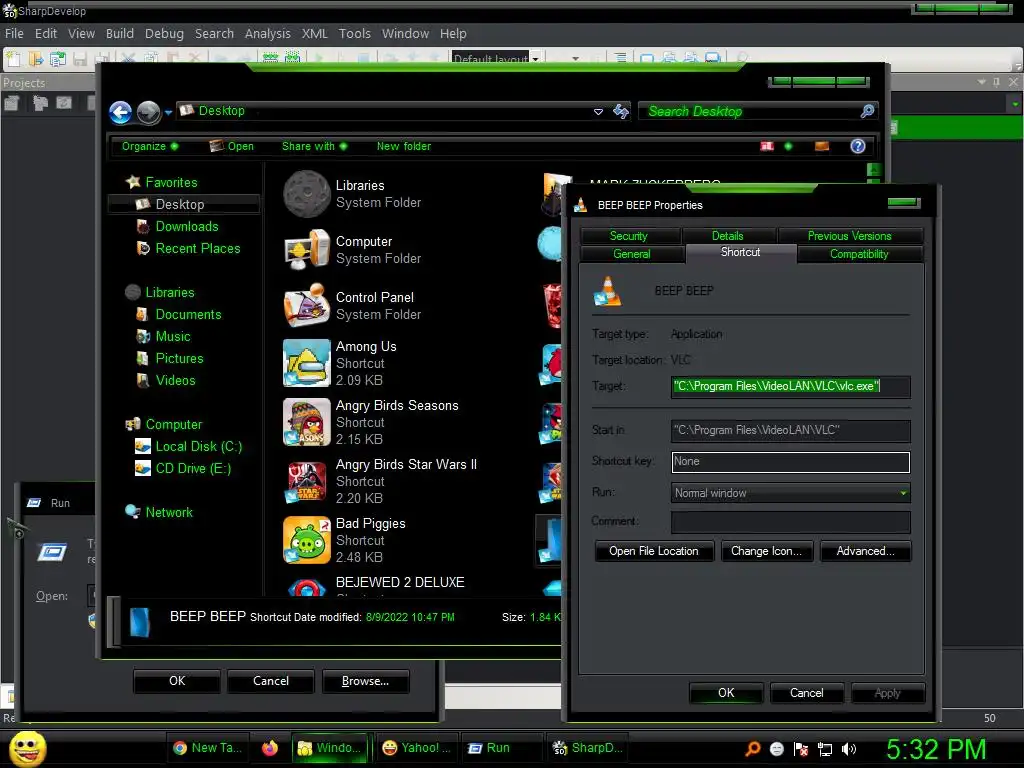Switch to the Firefox taskbar icon

[x=270, y=748]
